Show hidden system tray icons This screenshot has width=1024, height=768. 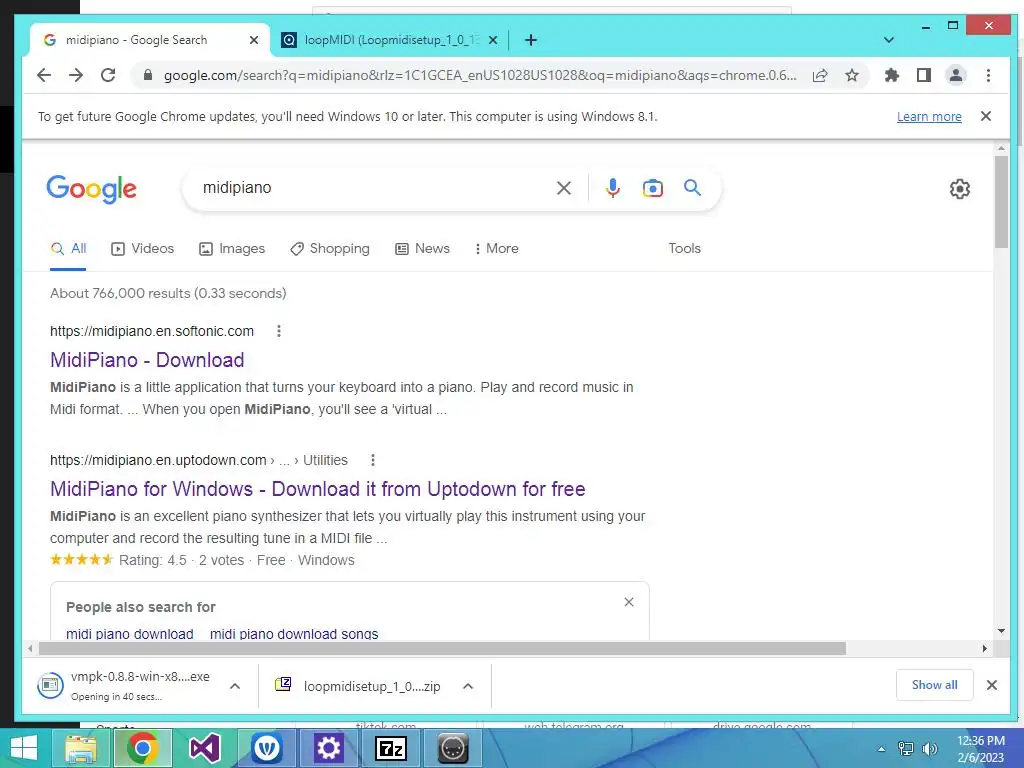(x=882, y=749)
